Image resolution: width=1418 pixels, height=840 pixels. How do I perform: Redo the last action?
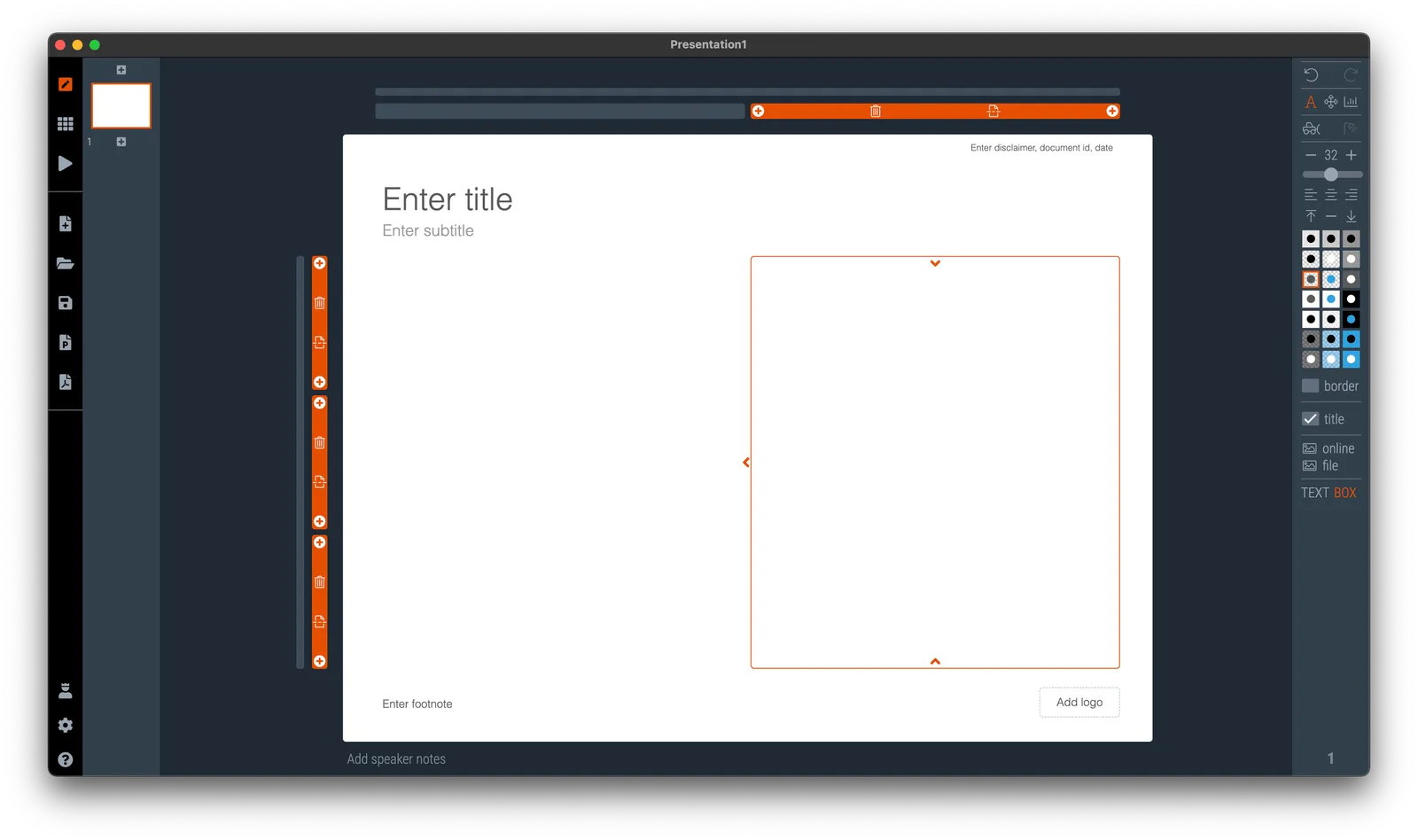pyautogui.click(x=1351, y=75)
